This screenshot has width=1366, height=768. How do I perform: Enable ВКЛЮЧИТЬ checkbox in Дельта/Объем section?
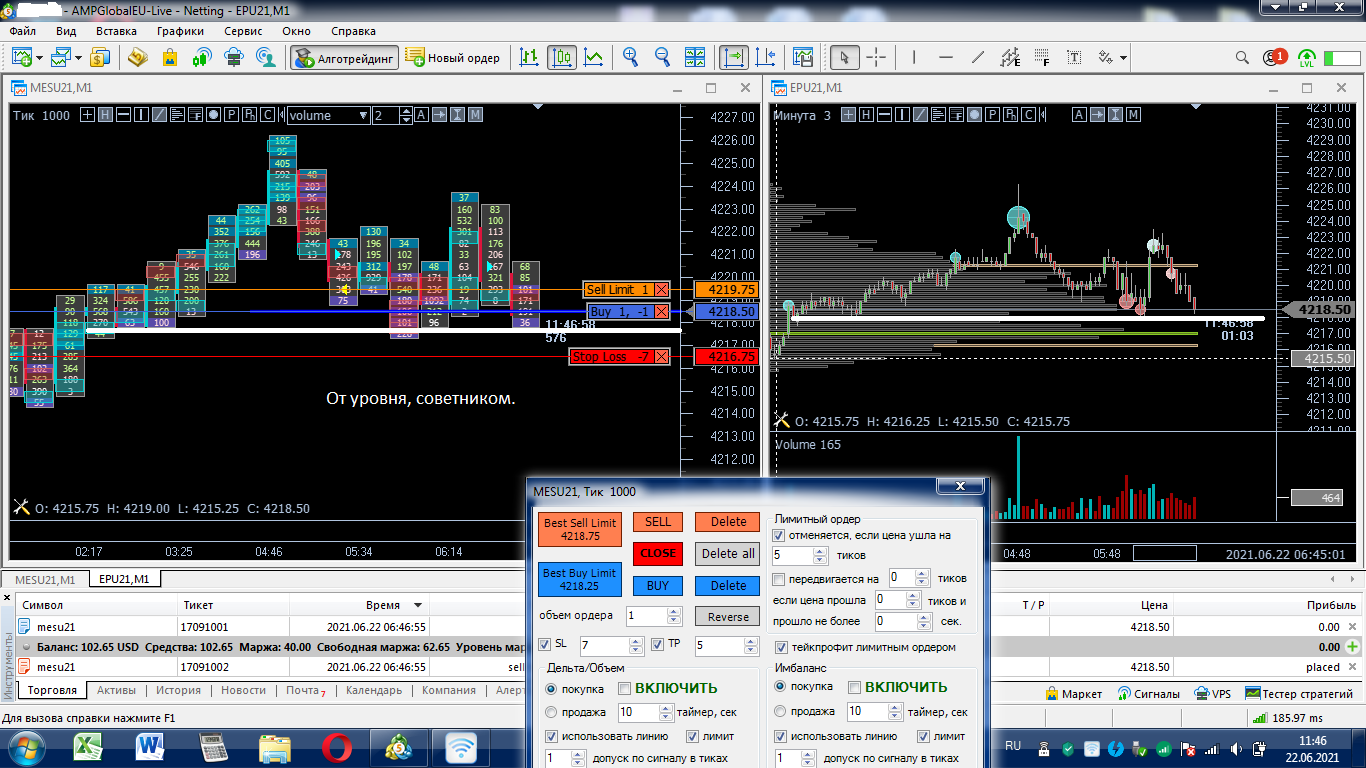(x=624, y=688)
